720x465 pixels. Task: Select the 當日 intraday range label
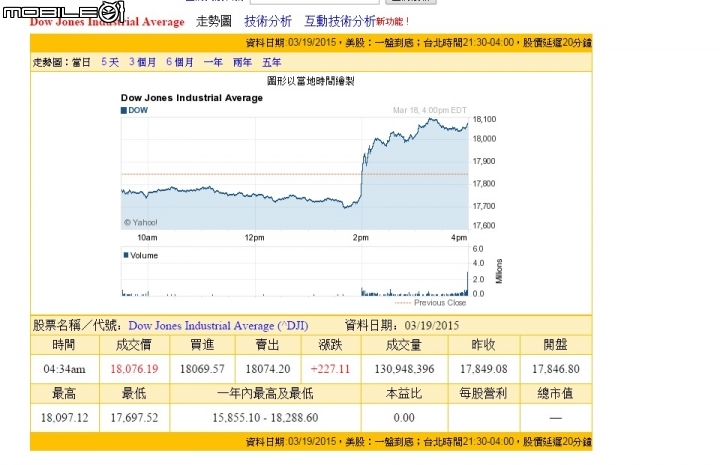81,62
